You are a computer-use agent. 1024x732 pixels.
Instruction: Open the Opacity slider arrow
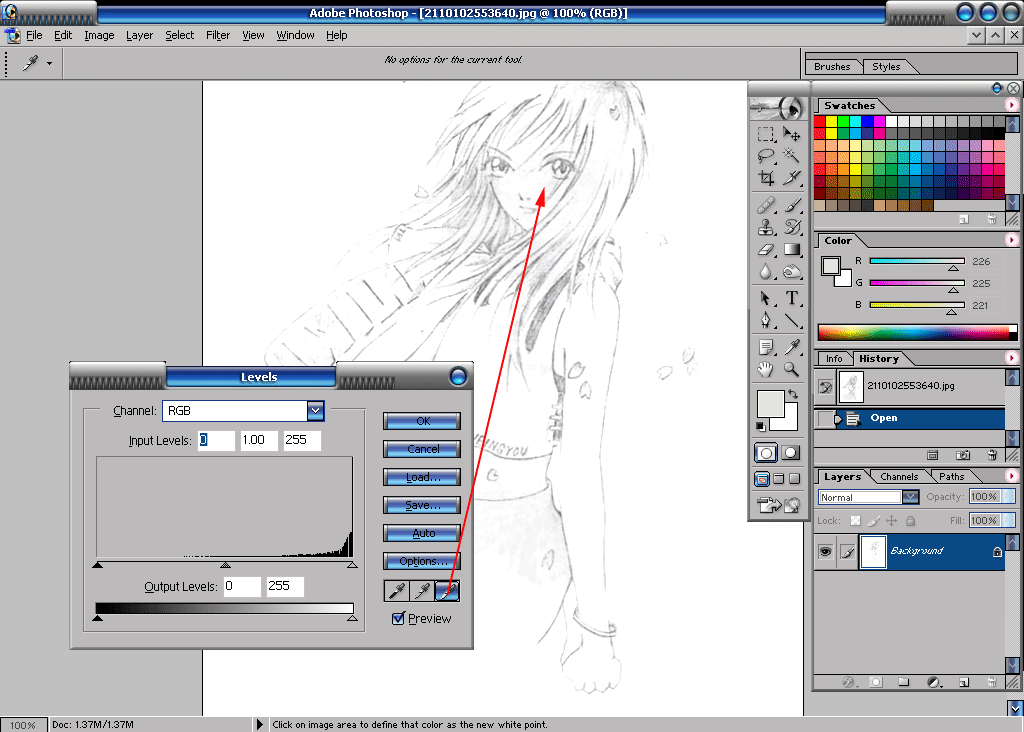(1009, 497)
